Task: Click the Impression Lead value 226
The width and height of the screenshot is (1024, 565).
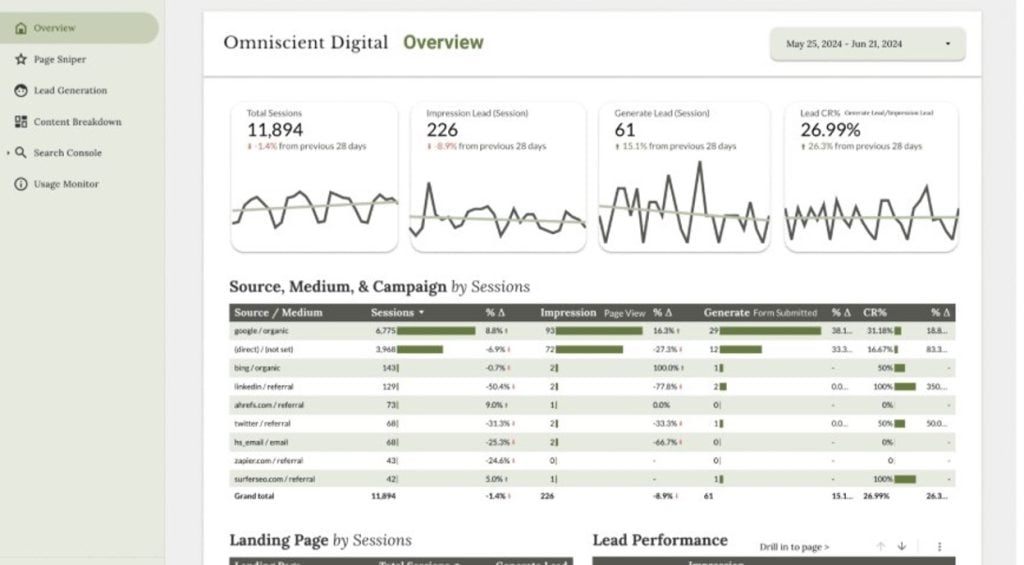Action: pyautogui.click(x=442, y=129)
